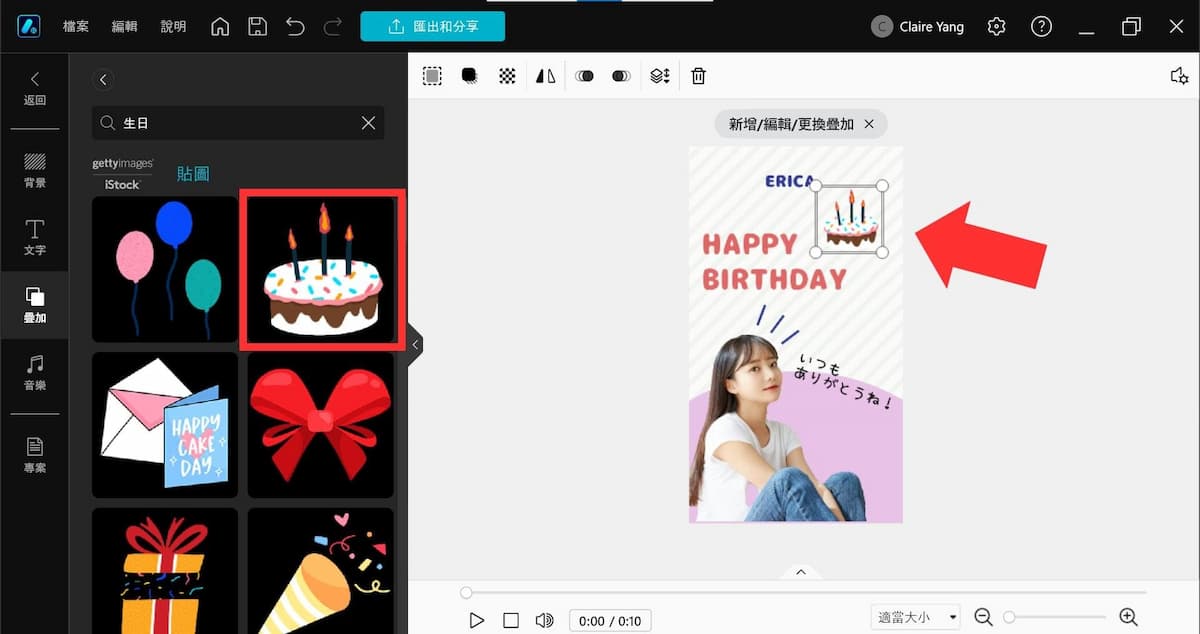This screenshot has width=1200, height=634.
Task: Switch to the 音樂 panel
Action: 35,373
